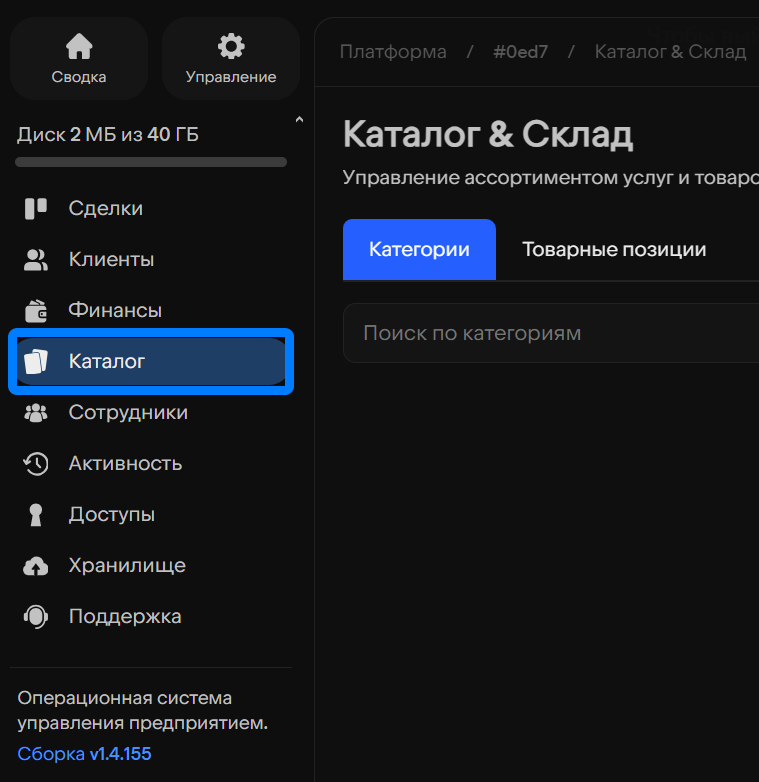Click the Поддержка headset icon
The width and height of the screenshot is (759, 782).
36,617
